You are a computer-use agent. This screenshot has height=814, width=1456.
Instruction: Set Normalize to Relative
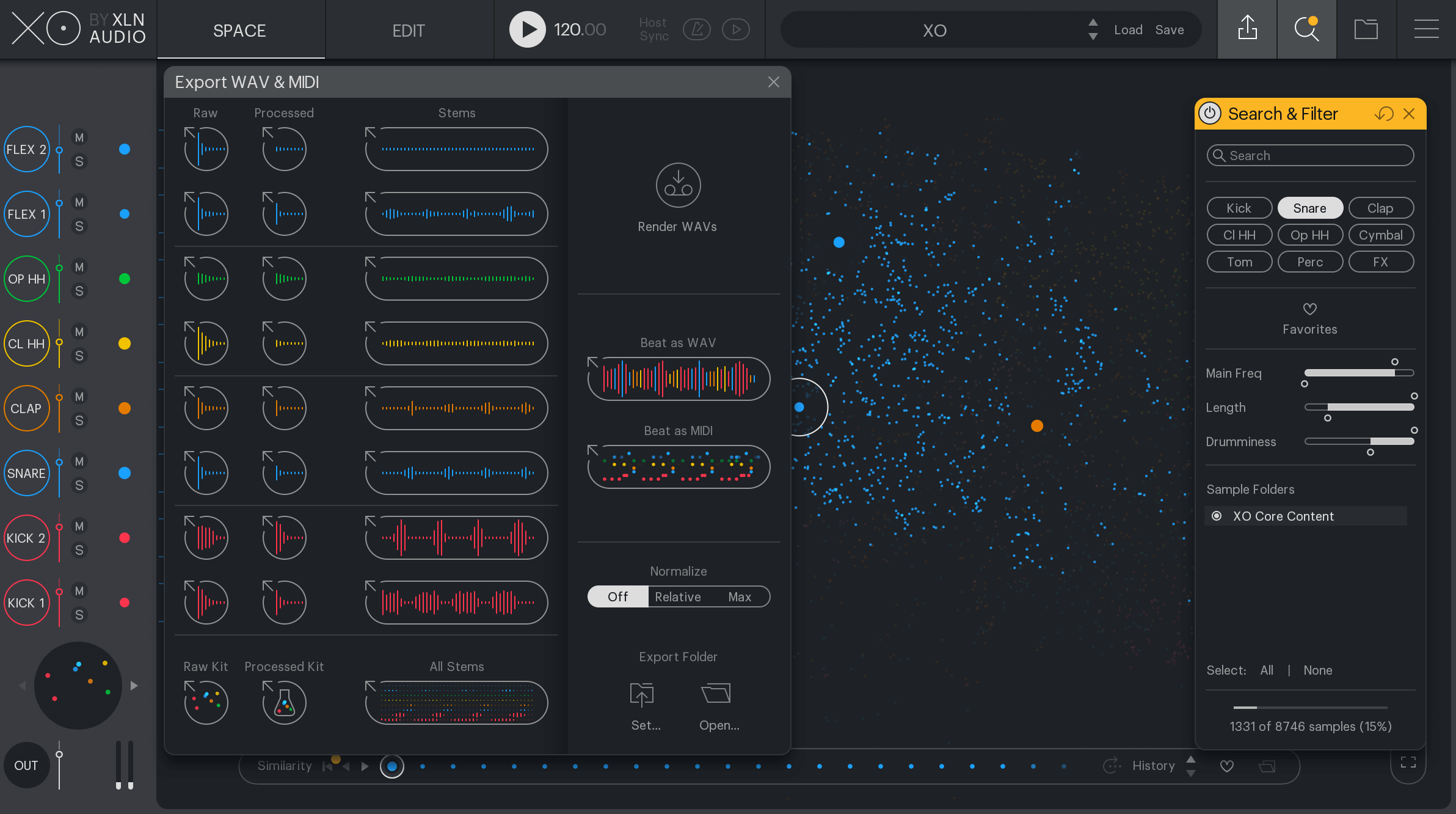pos(678,596)
